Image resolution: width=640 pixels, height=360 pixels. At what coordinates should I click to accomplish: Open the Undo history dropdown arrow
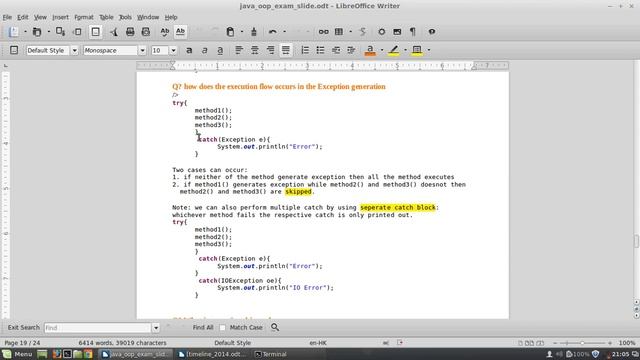tap(284, 32)
